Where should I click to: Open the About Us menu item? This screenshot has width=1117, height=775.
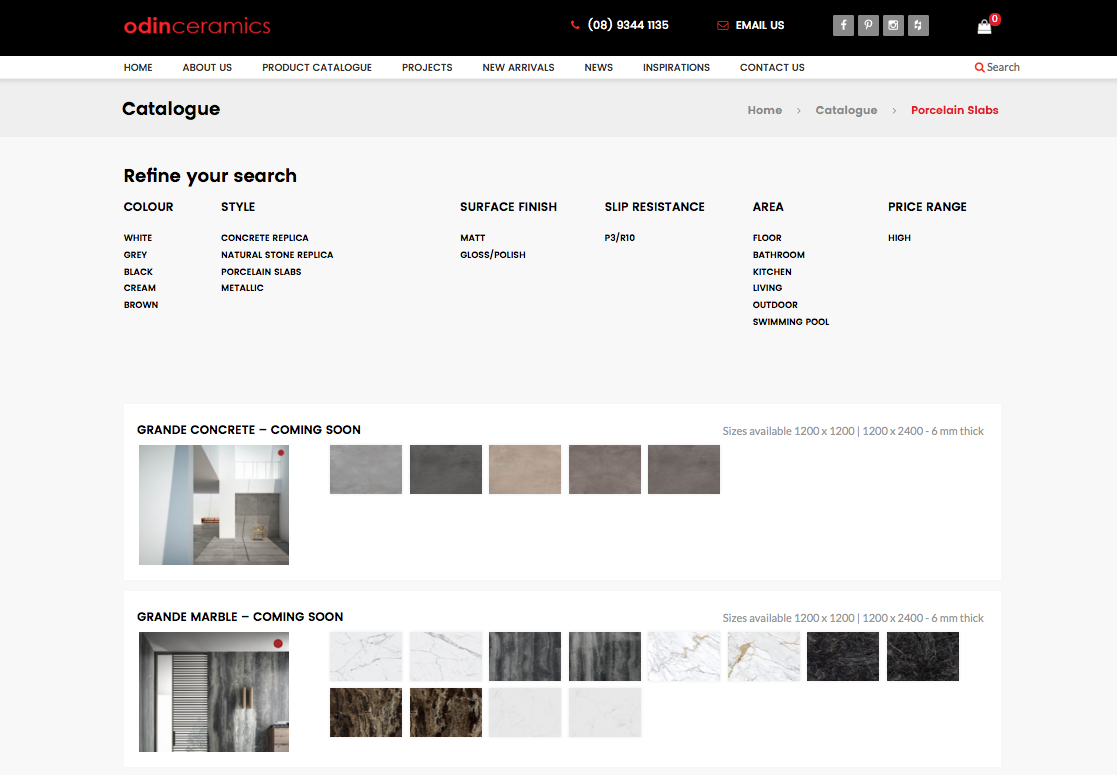tap(207, 68)
